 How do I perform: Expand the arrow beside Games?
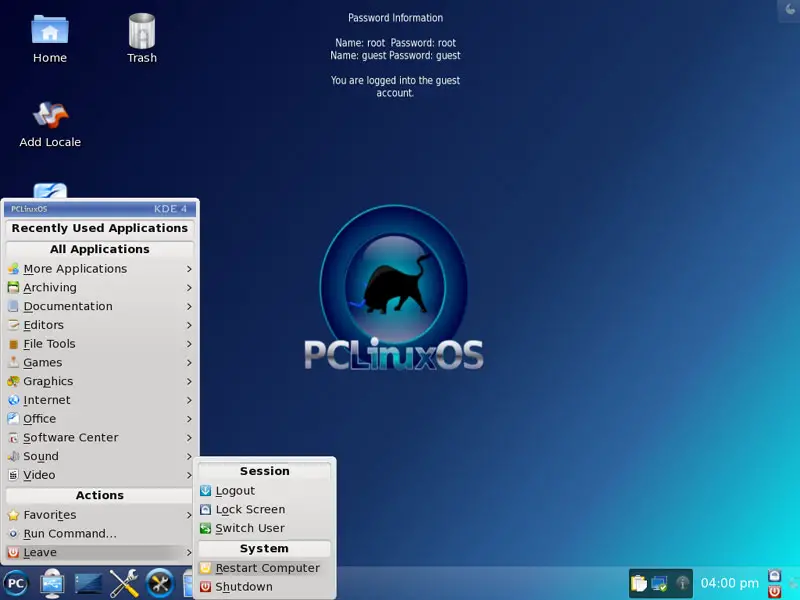click(x=189, y=363)
